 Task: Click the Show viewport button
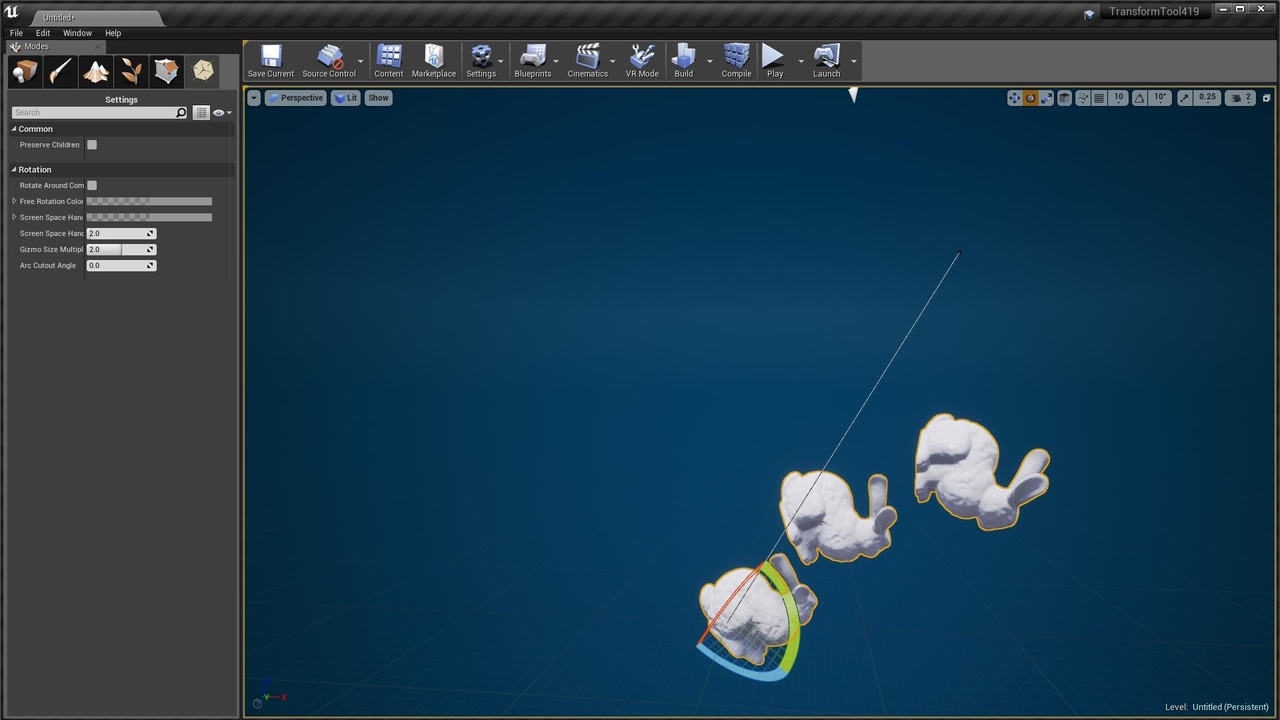tap(378, 98)
